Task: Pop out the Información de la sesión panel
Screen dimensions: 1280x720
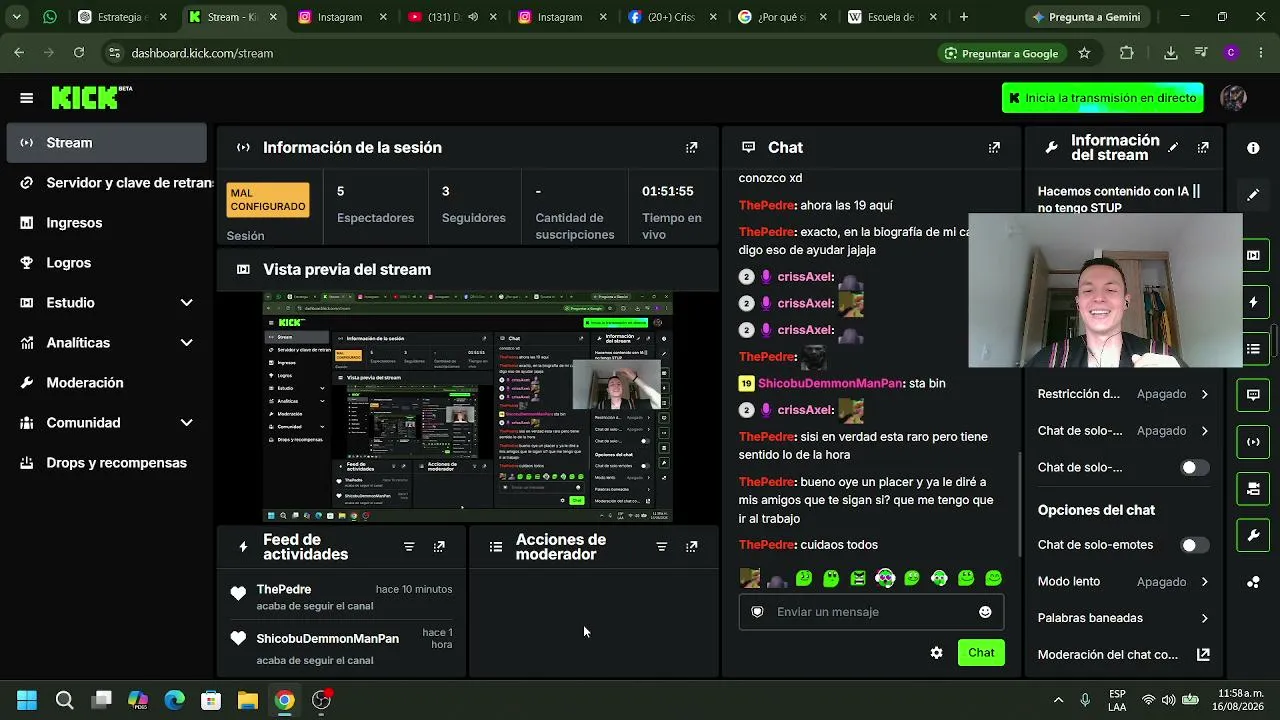Action: coord(691,148)
